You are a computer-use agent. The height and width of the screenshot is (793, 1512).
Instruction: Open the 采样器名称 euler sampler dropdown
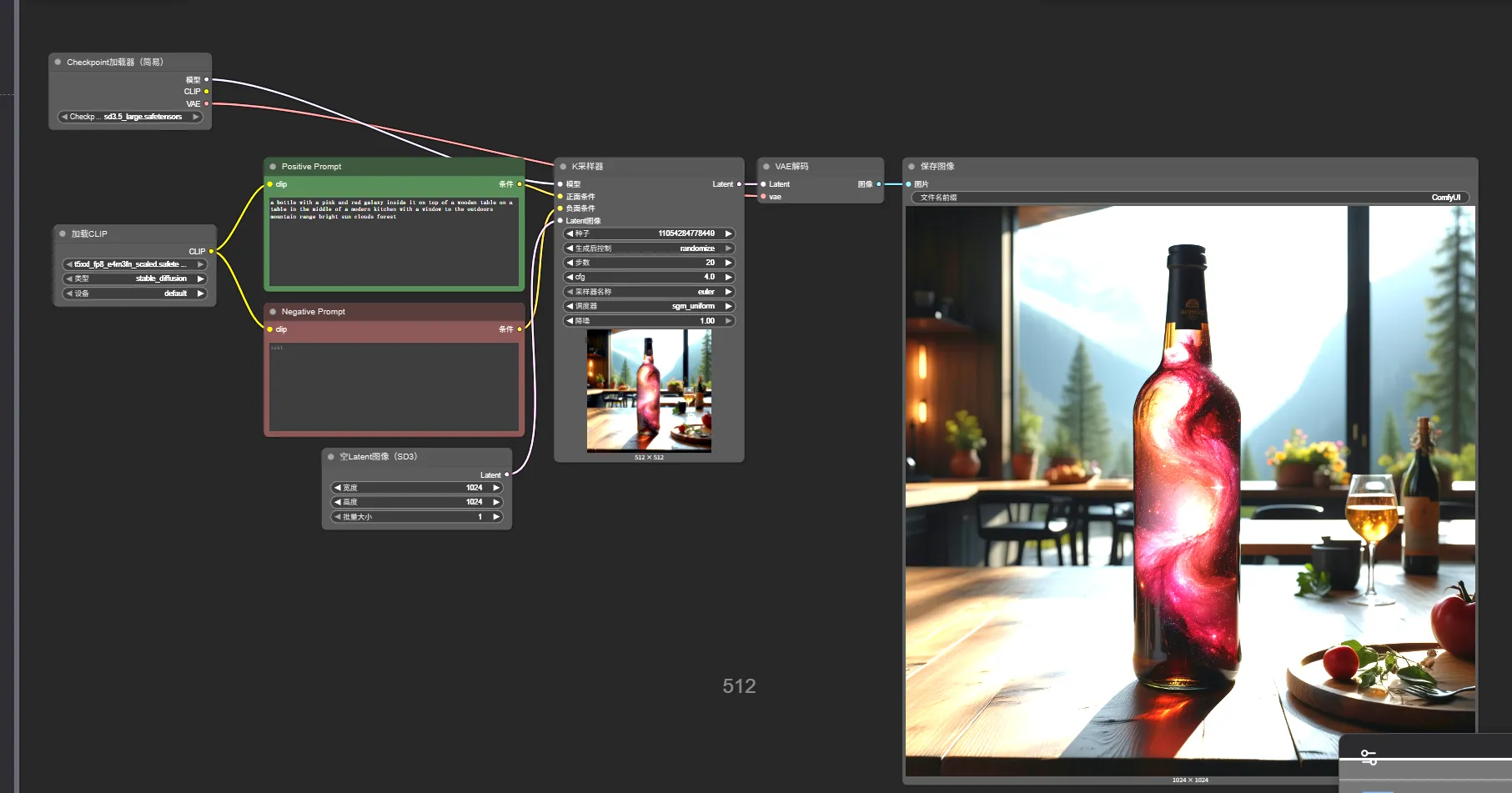(x=649, y=292)
